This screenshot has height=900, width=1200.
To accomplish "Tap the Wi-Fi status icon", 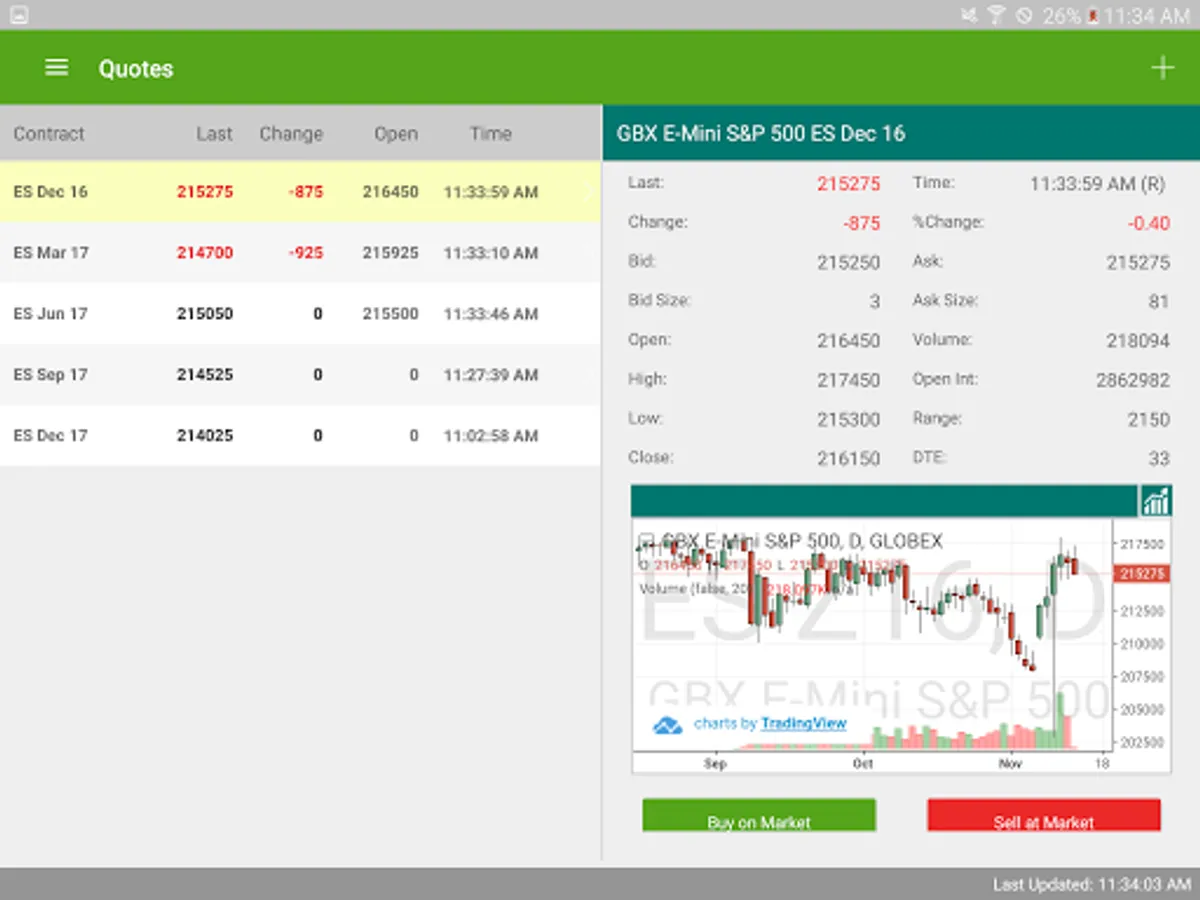I will (996, 15).
